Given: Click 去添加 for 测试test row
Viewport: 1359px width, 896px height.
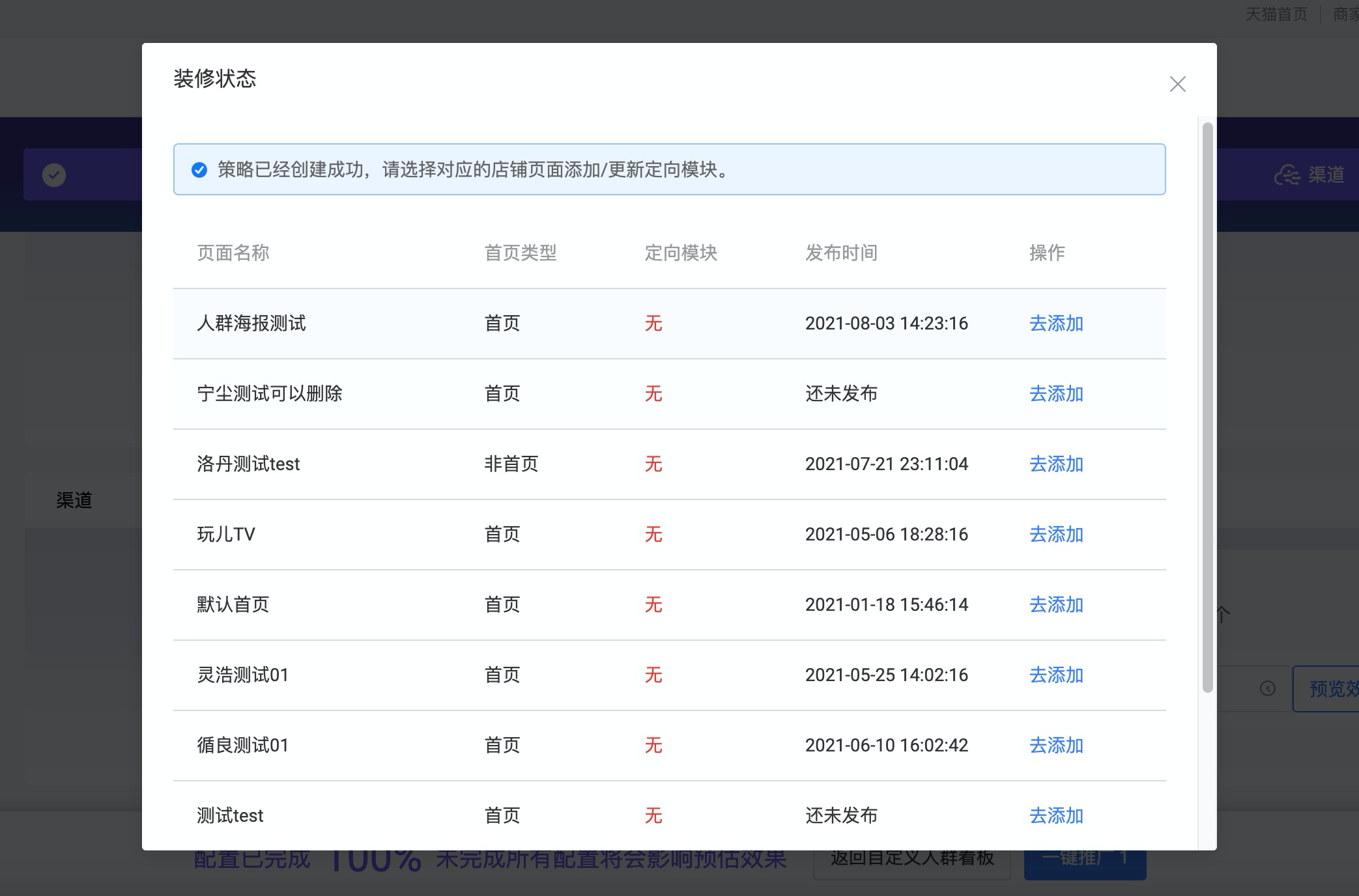Looking at the screenshot, I should coord(1055,816).
